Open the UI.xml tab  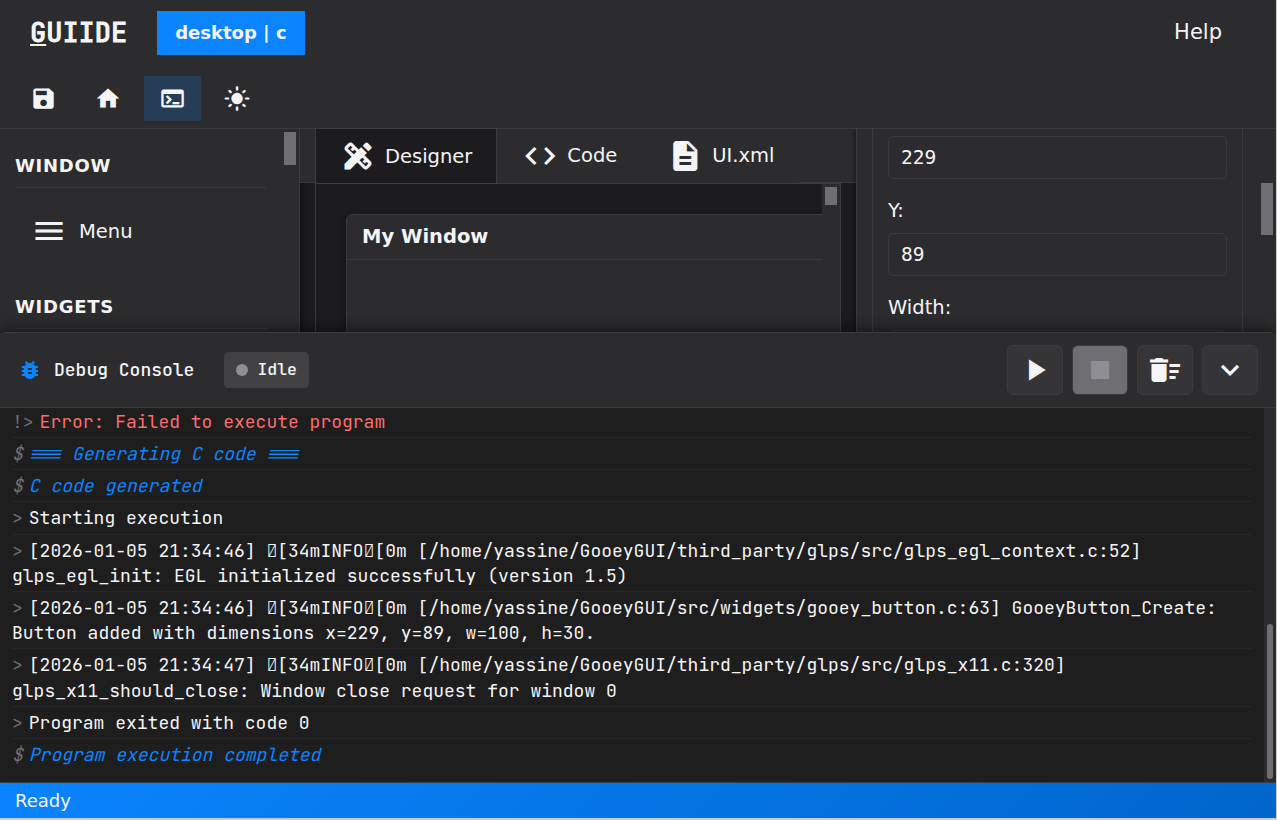722,155
